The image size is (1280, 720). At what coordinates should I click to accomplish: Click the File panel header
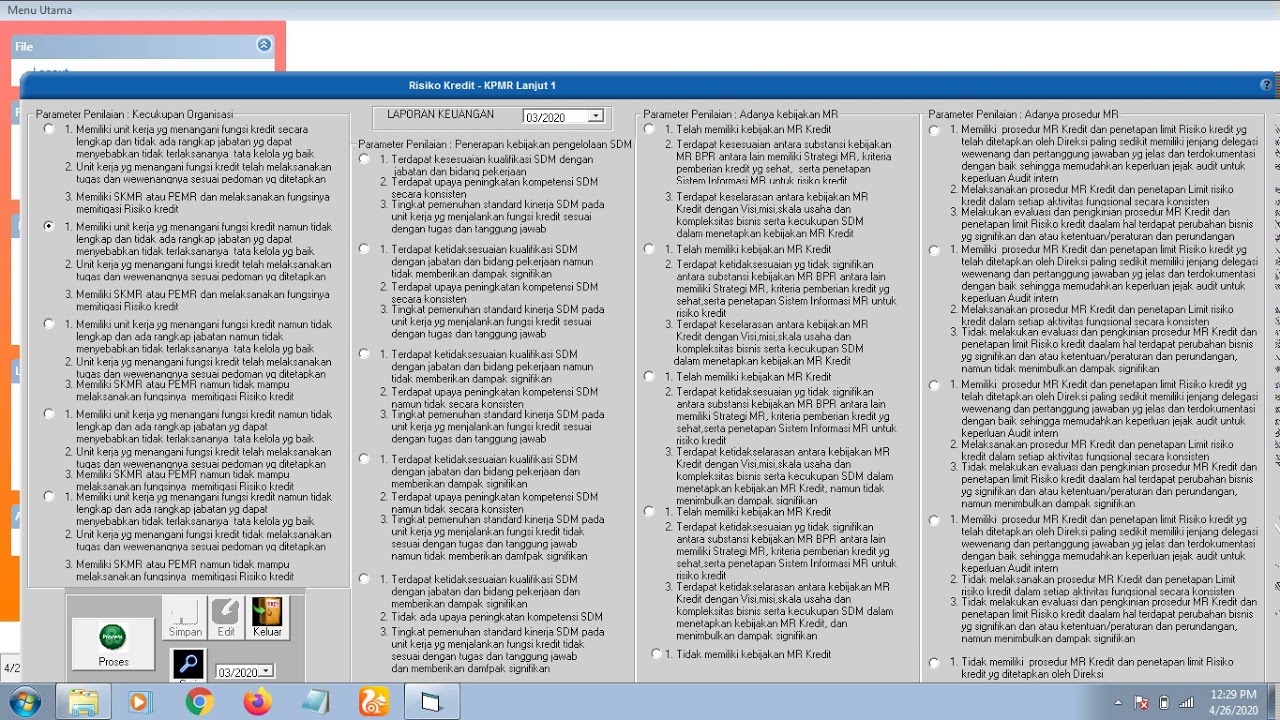tap(143, 46)
